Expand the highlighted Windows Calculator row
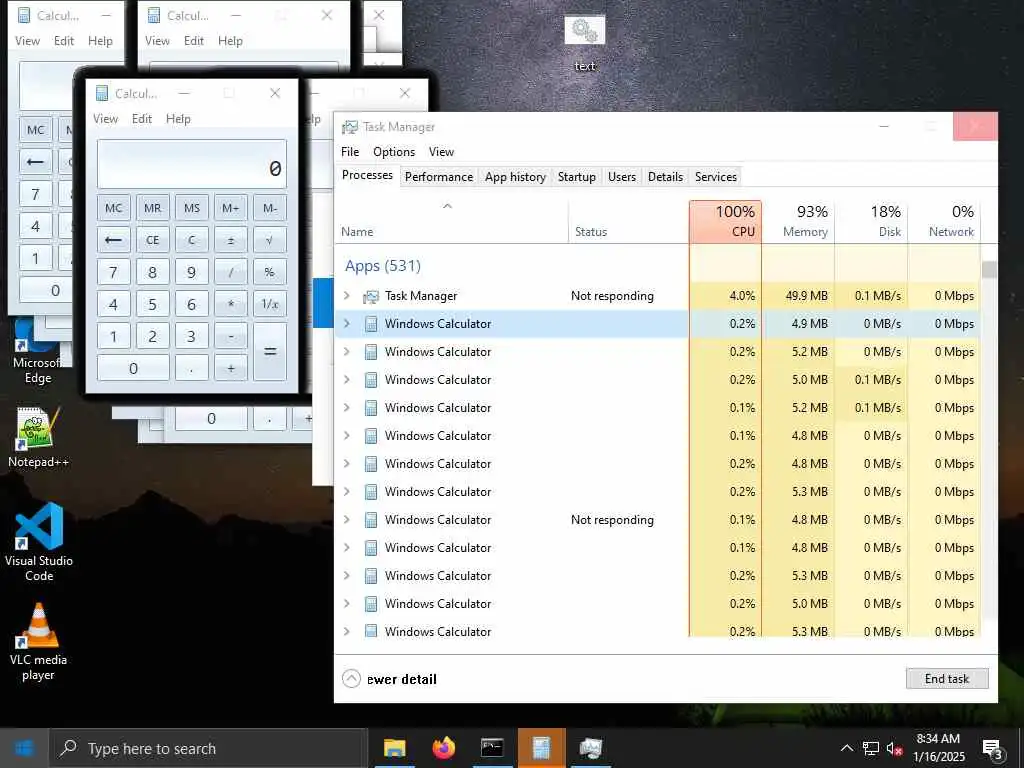The width and height of the screenshot is (1024, 768). click(x=347, y=324)
